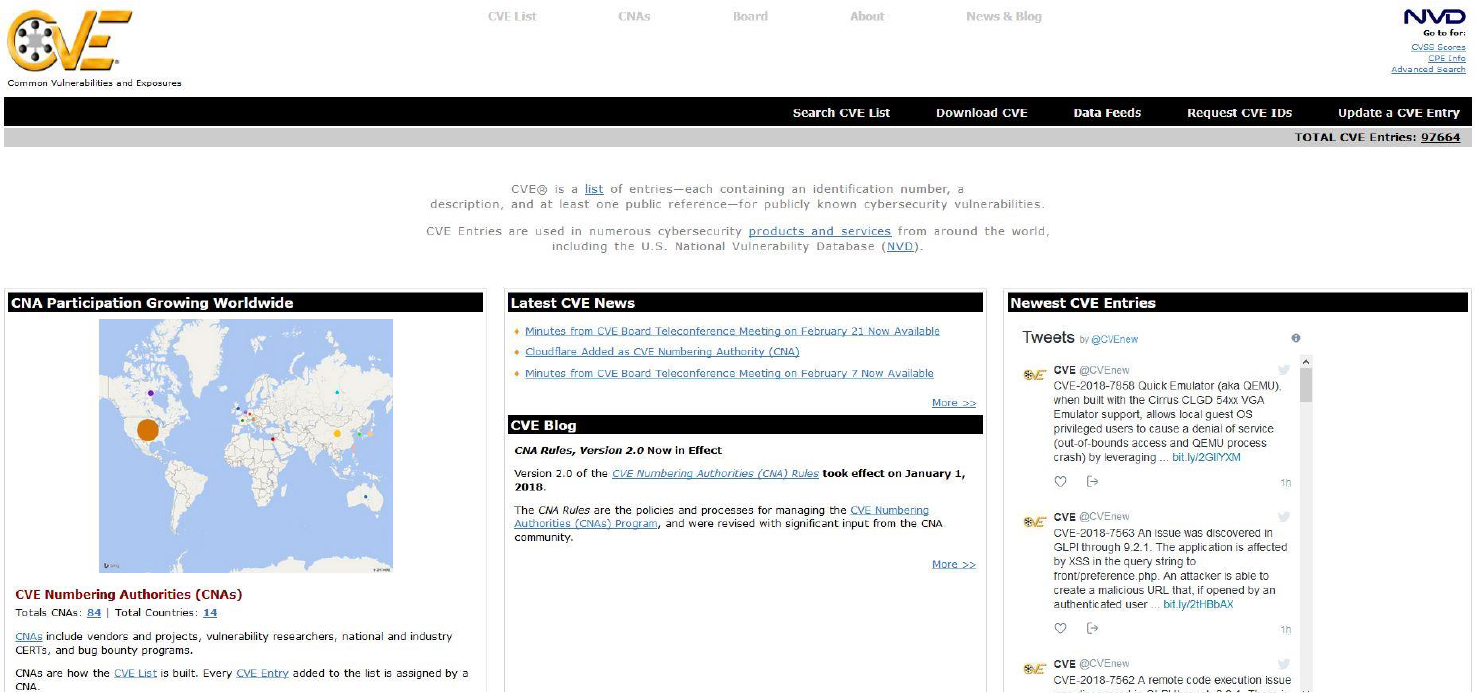Click the 1h timestamp on the CVE-2018-7563 tweet
This screenshot has height=693, width=1475.
coord(1285,629)
